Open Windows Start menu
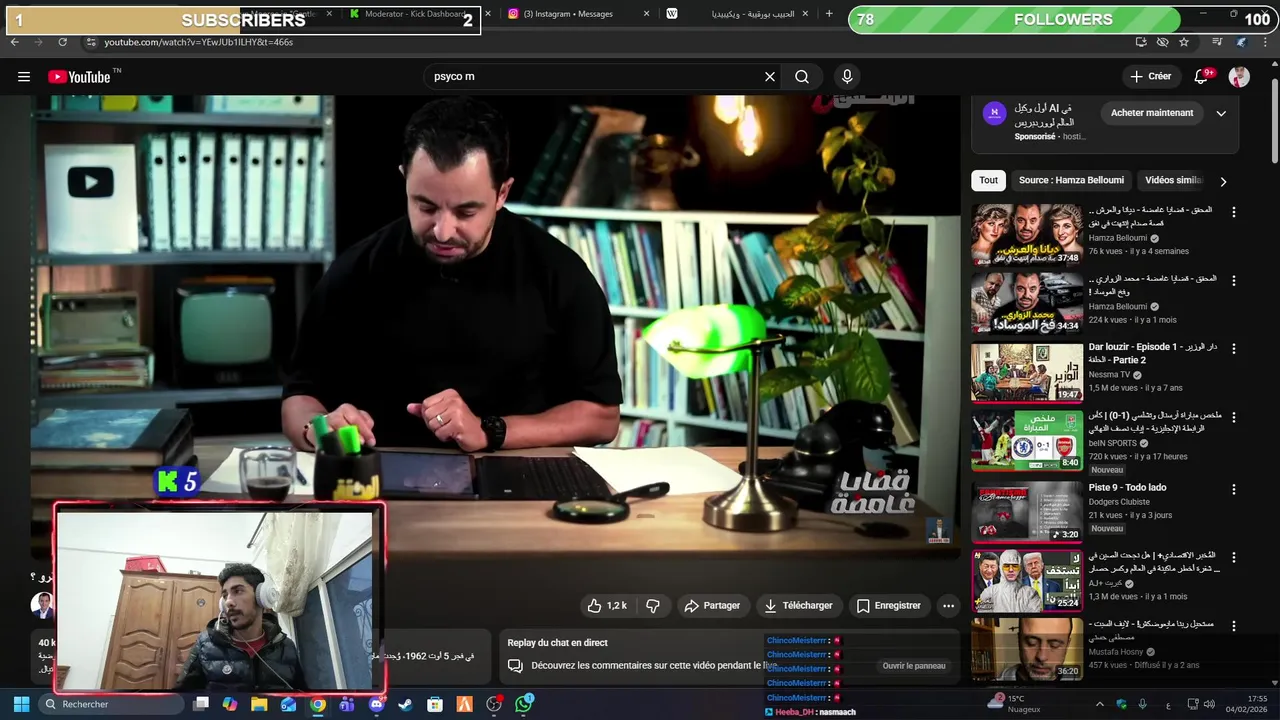The width and height of the screenshot is (1280, 720). (x=20, y=704)
